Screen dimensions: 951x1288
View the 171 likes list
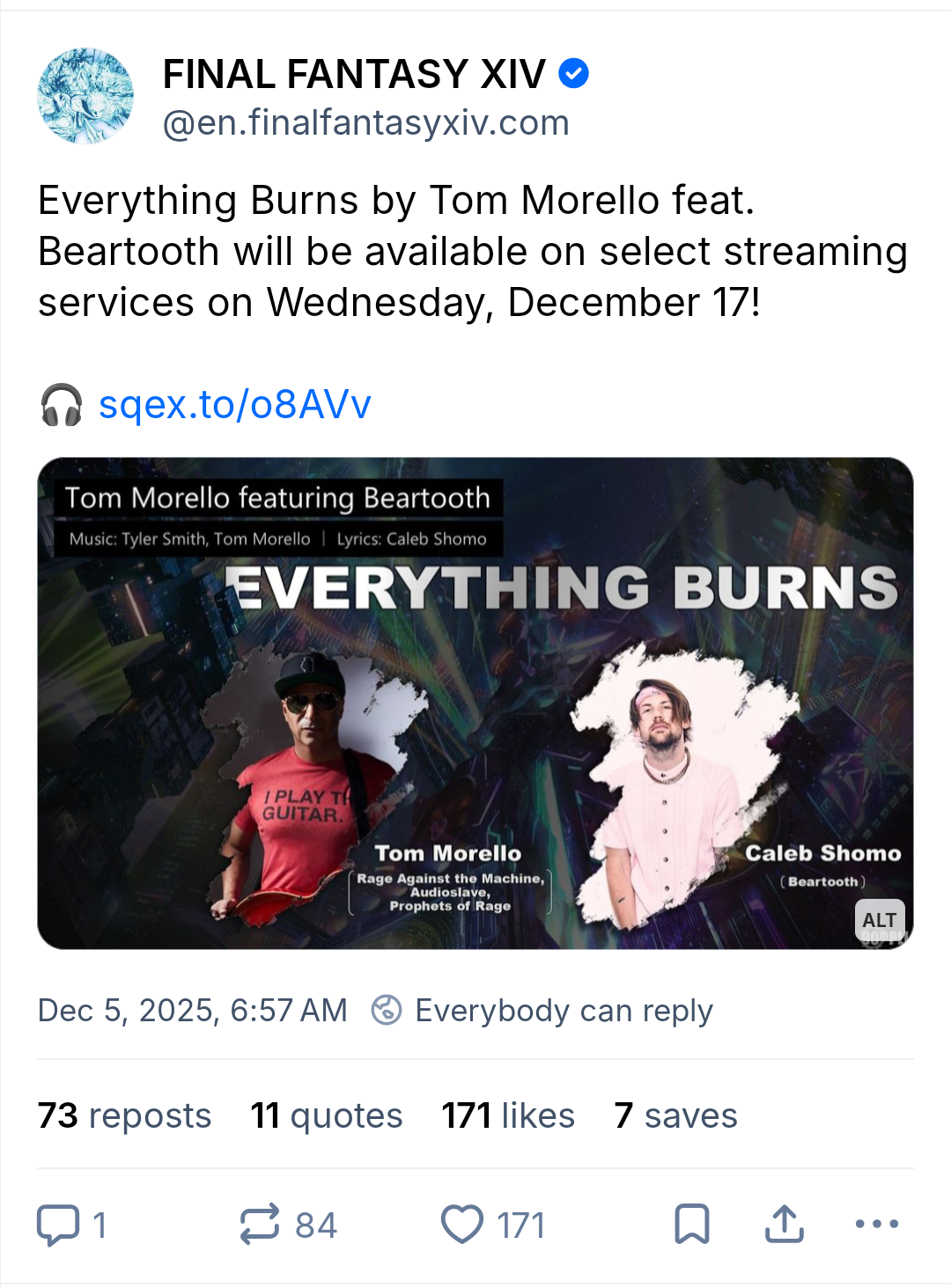(508, 1115)
